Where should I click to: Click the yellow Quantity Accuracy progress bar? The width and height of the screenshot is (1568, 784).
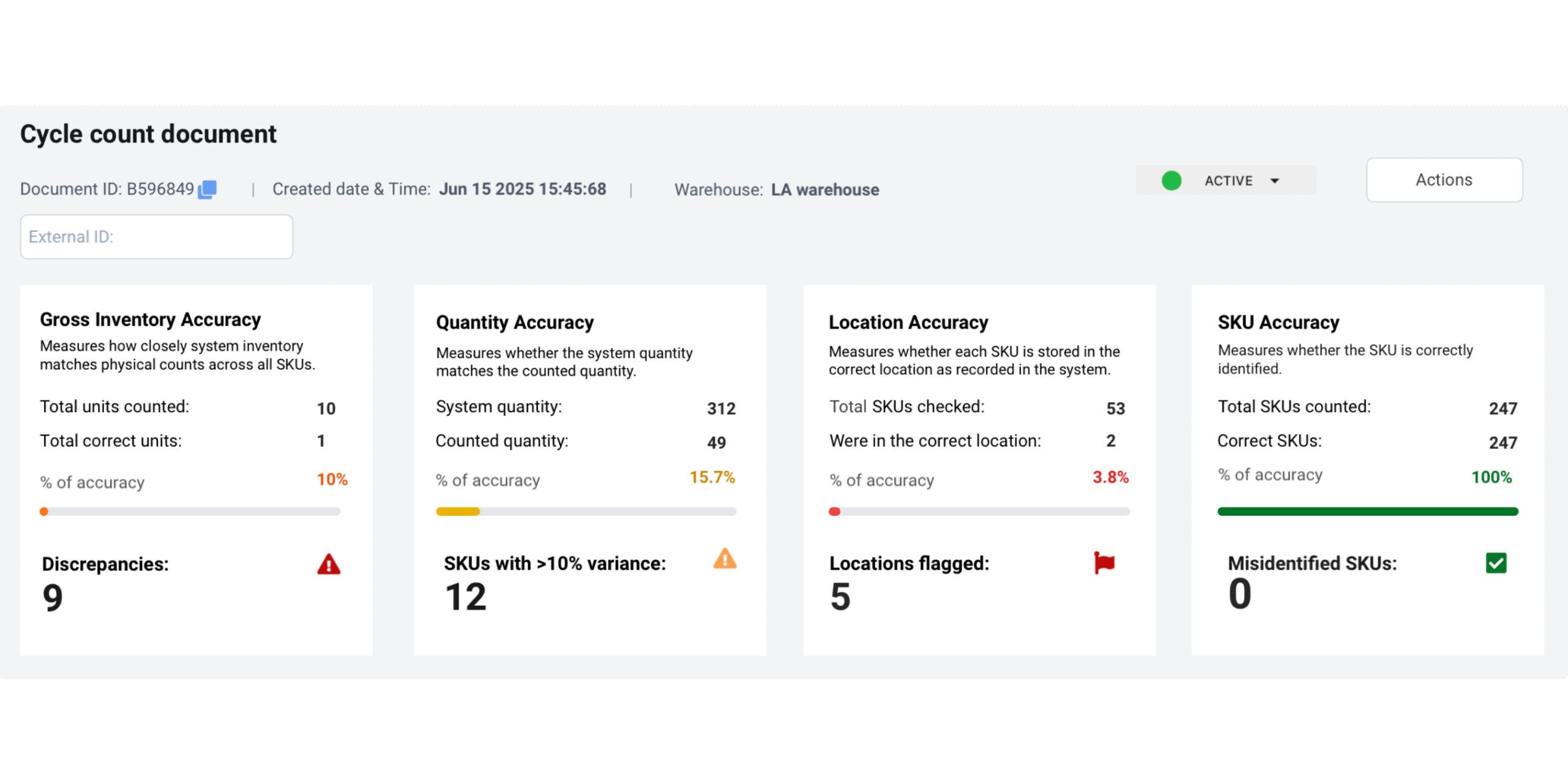pos(458,511)
